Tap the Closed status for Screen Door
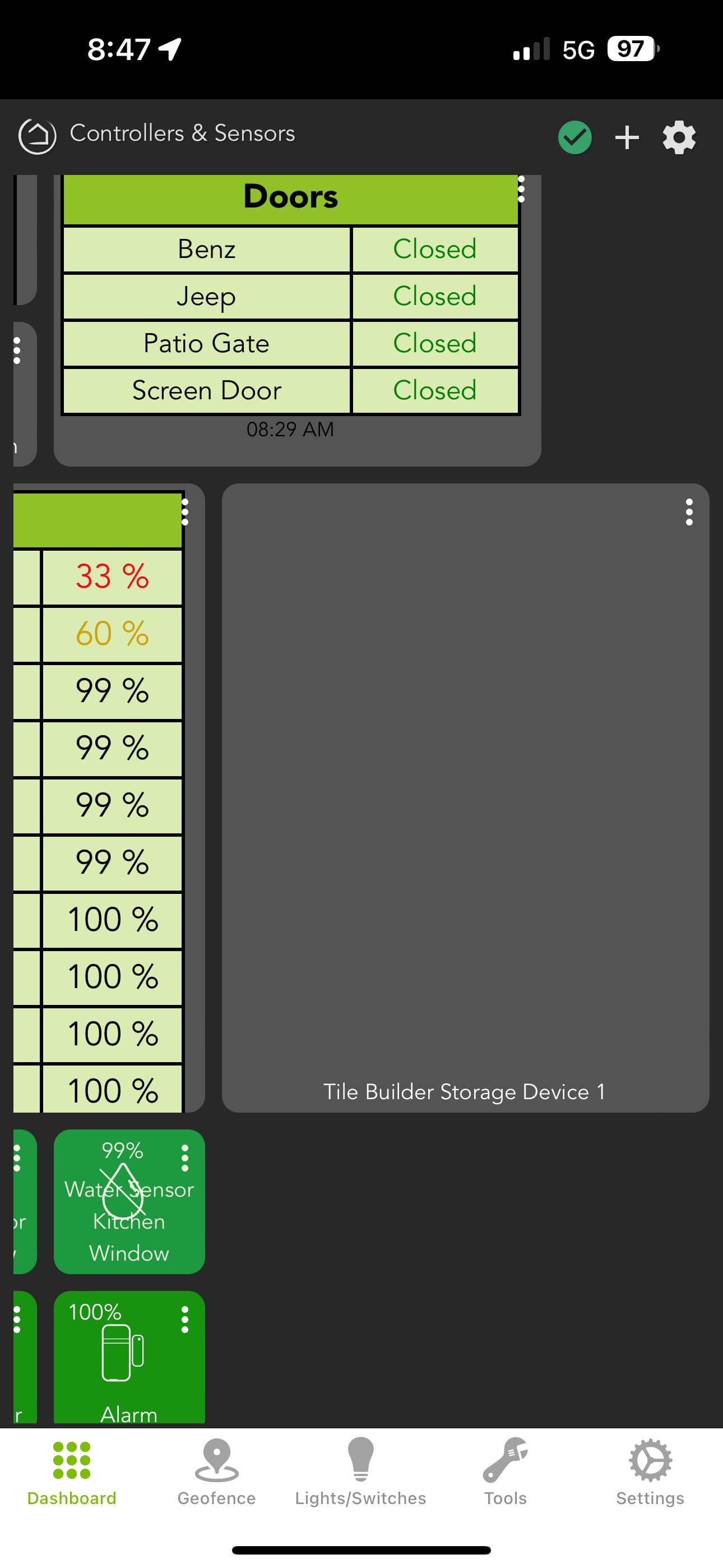This screenshot has width=723, height=1568. coord(434,390)
